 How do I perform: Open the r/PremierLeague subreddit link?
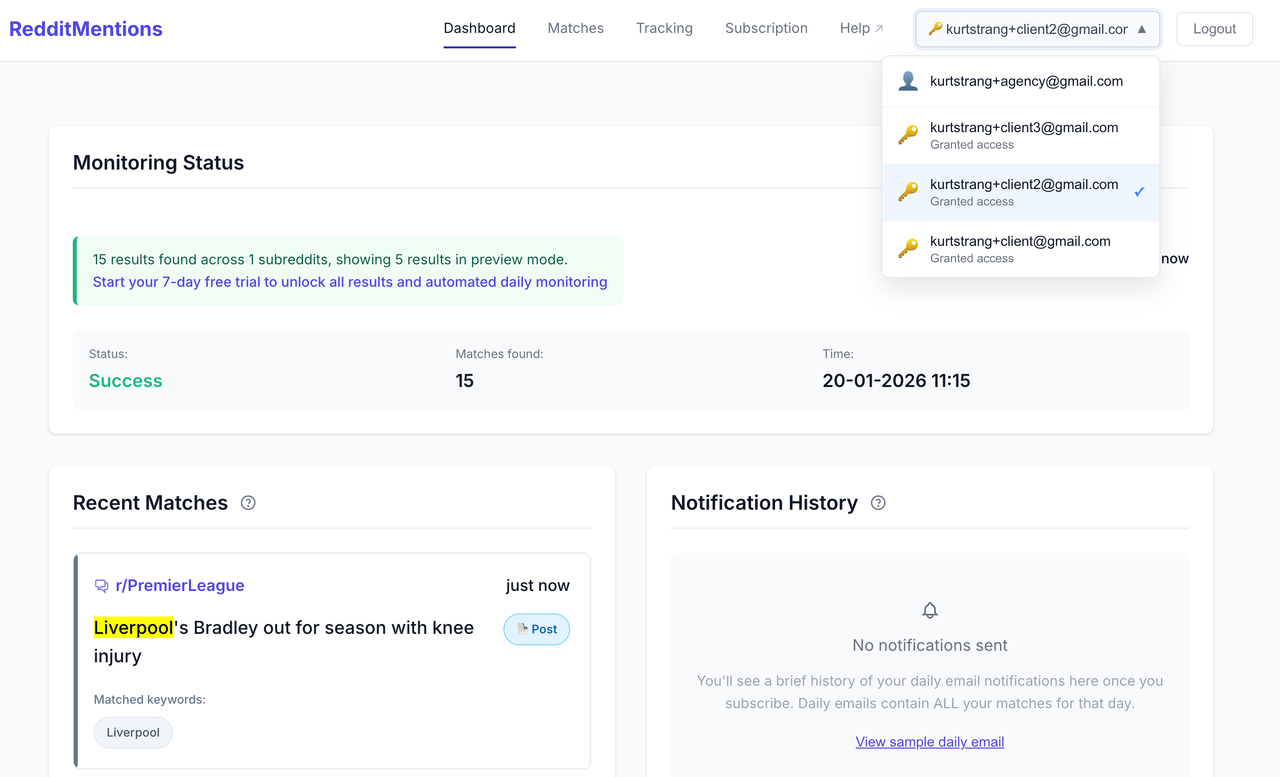(180, 586)
